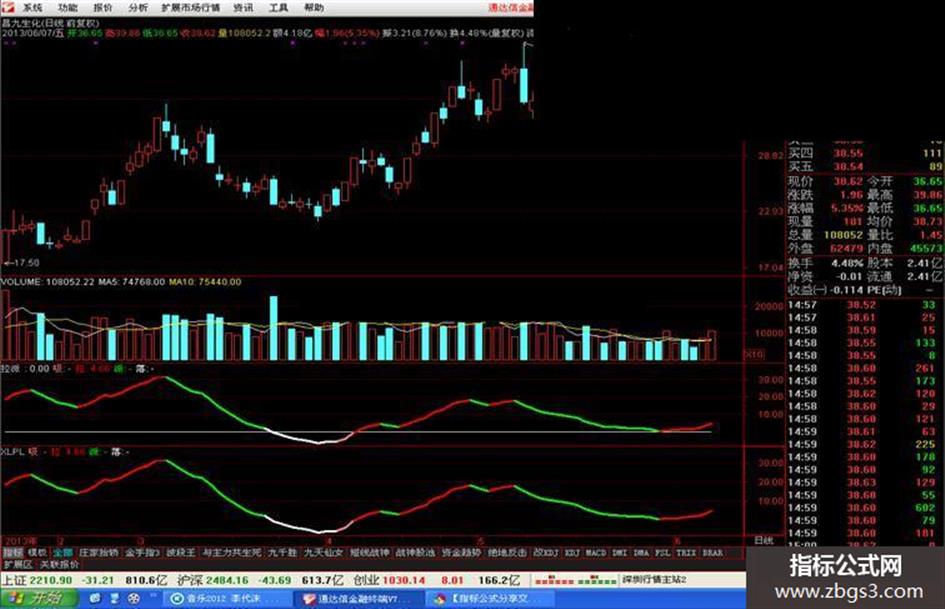Select the 模板 tab at bottom
The width and height of the screenshot is (945, 609).
pyautogui.click(x=37, y=552)
